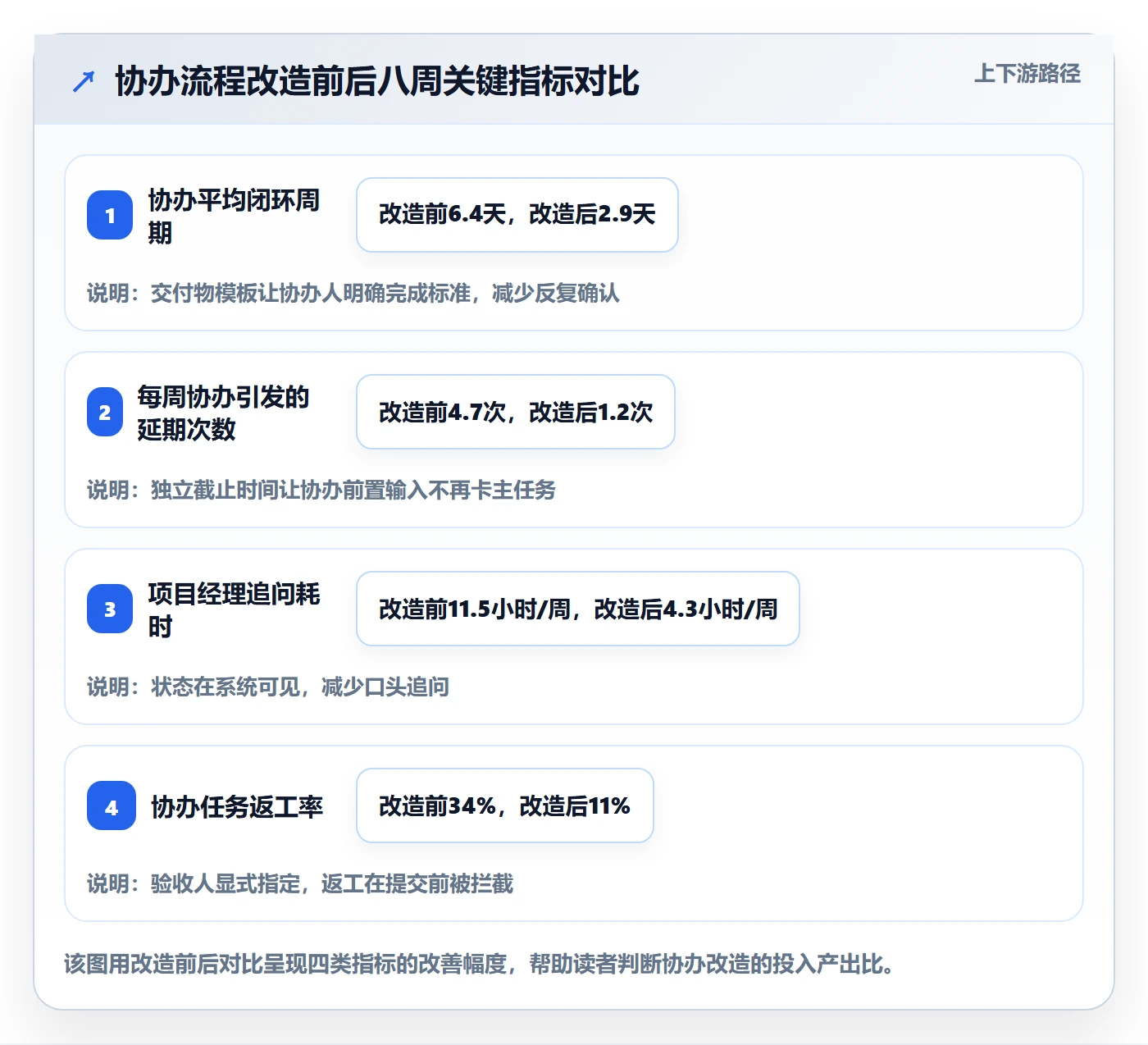Click the 协办平均闭环周期 metric name
Screen dimensions: 1148x1045
pos(234,216)
